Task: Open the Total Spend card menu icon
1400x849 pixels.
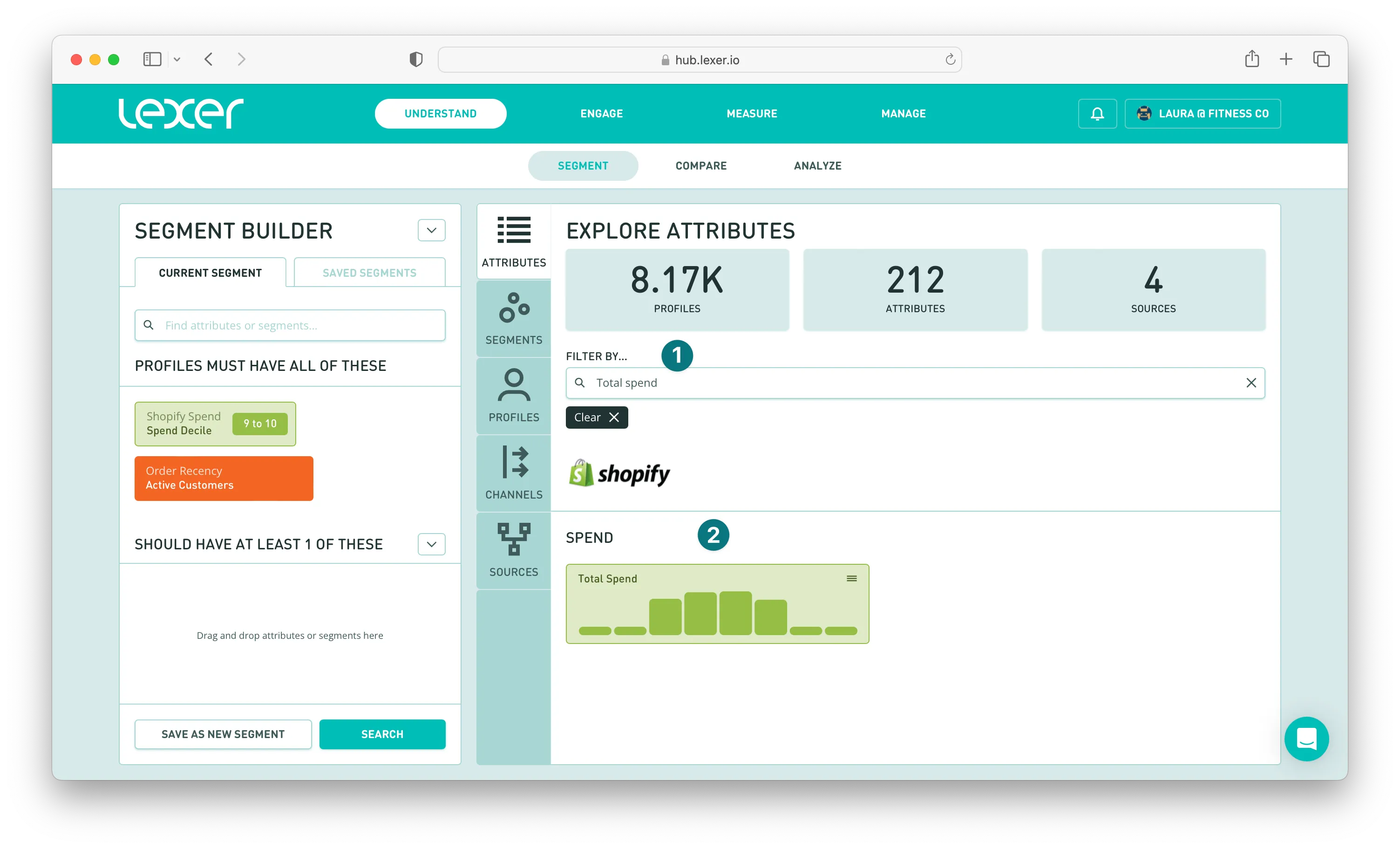Action: [x=851, y=578]
